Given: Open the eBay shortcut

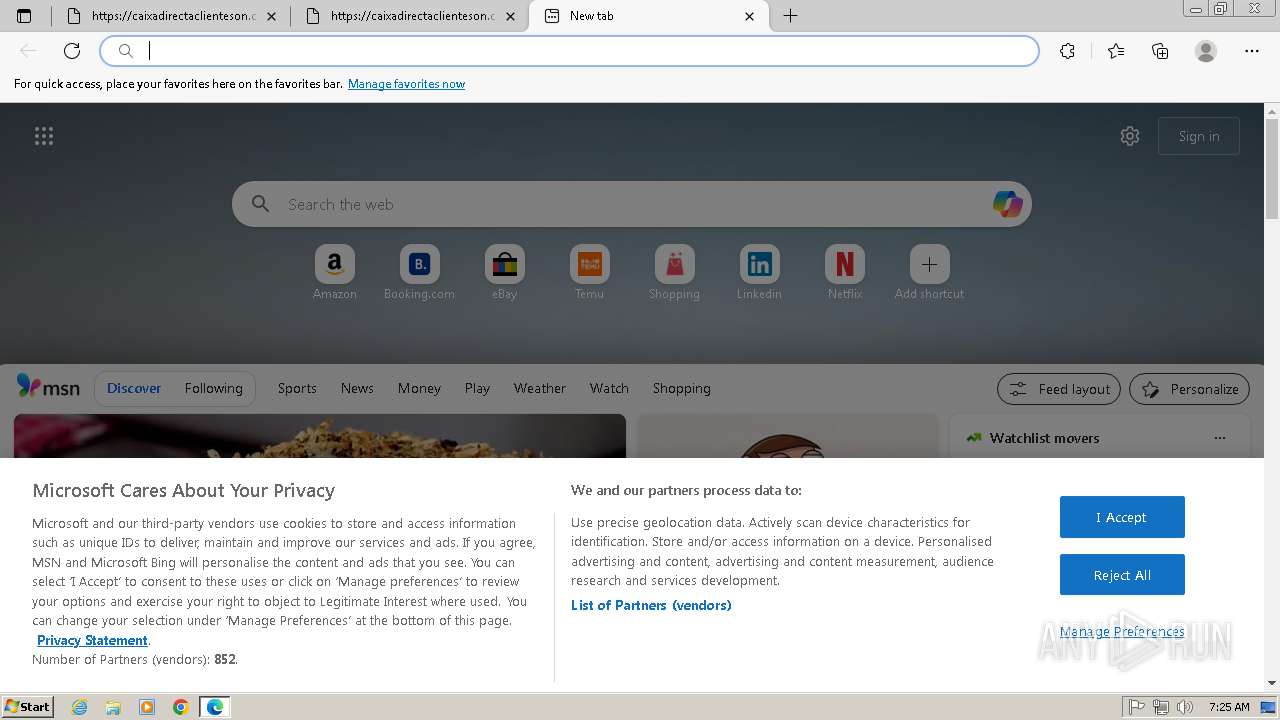Looking at the screenshot, I should pos(504,273).
